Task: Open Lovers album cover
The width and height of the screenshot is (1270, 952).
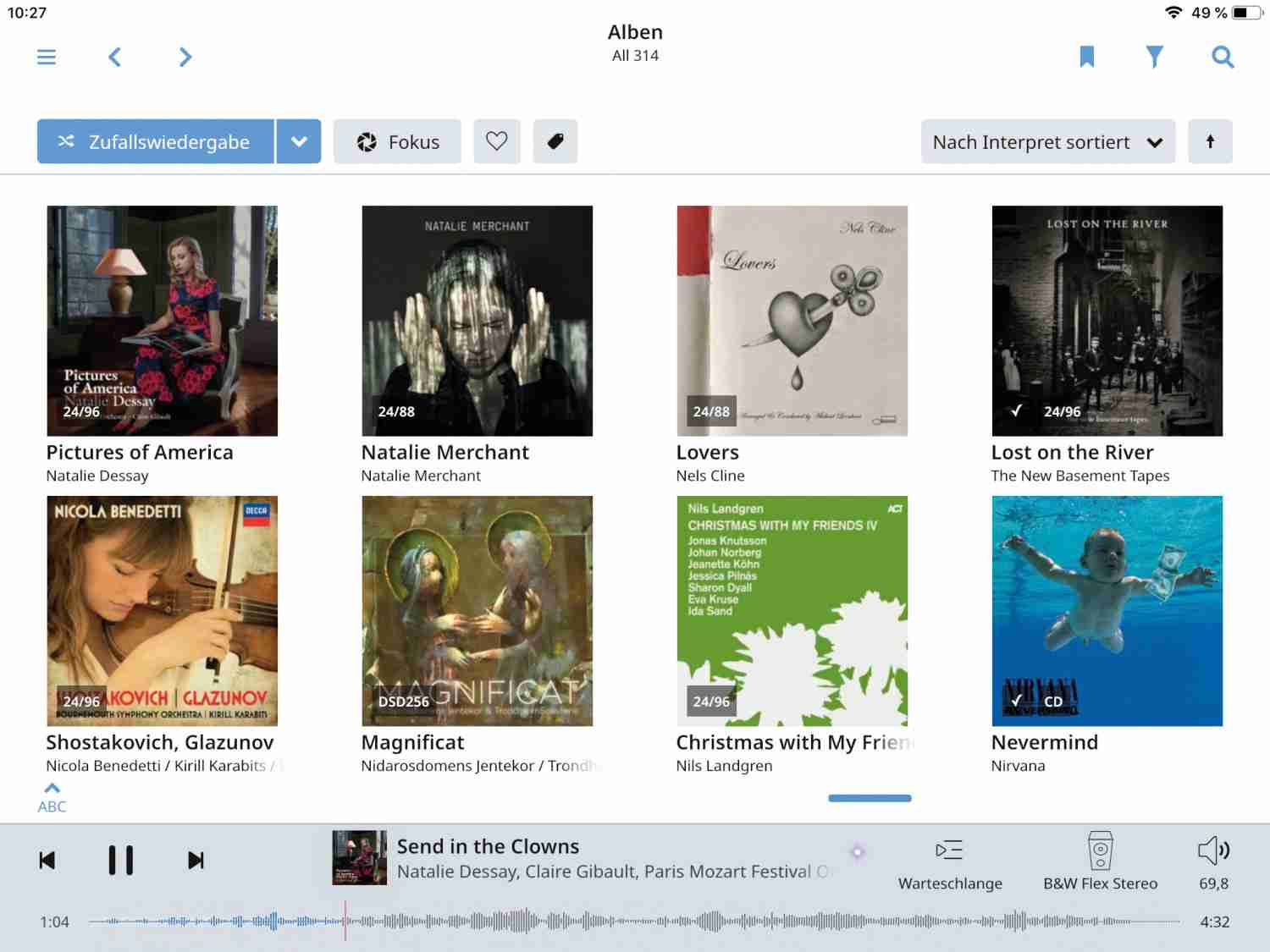Action: (792, 321)
